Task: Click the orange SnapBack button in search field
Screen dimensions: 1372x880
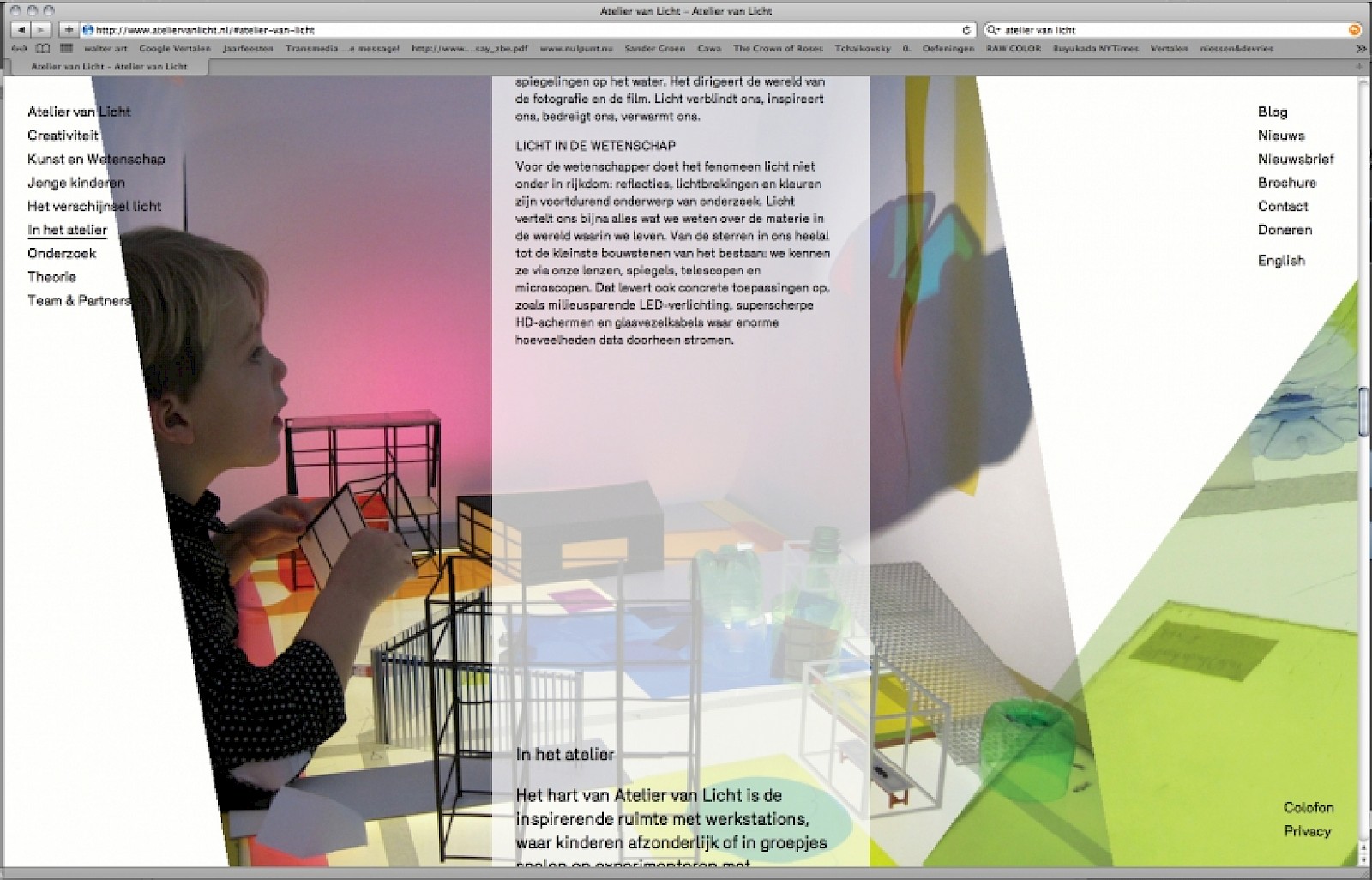Action: [x=1355, y=30]
